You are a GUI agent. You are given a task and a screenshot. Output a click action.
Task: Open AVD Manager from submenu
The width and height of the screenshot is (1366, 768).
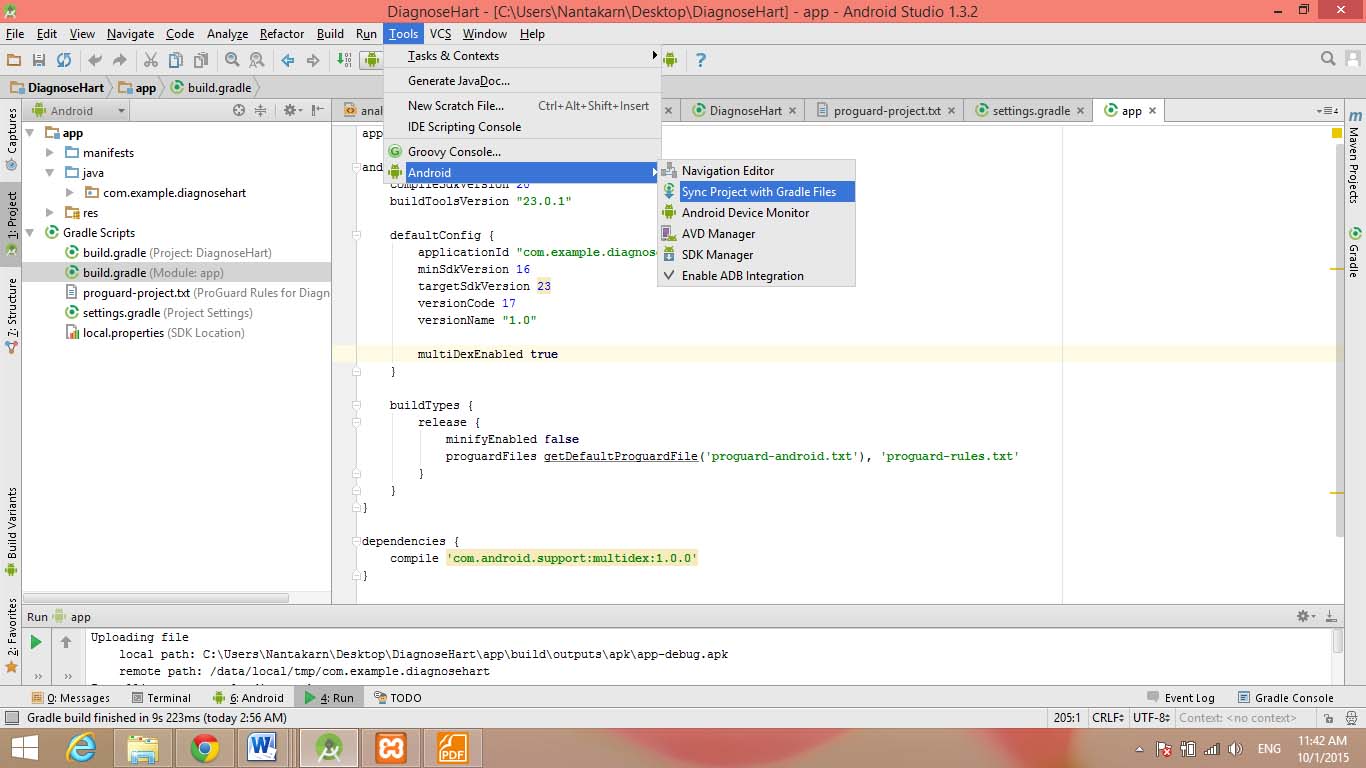click(x=756, y=234)
